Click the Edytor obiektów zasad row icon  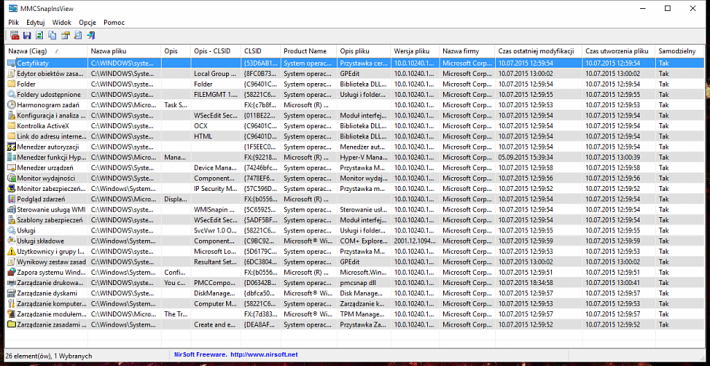[11, 73]
